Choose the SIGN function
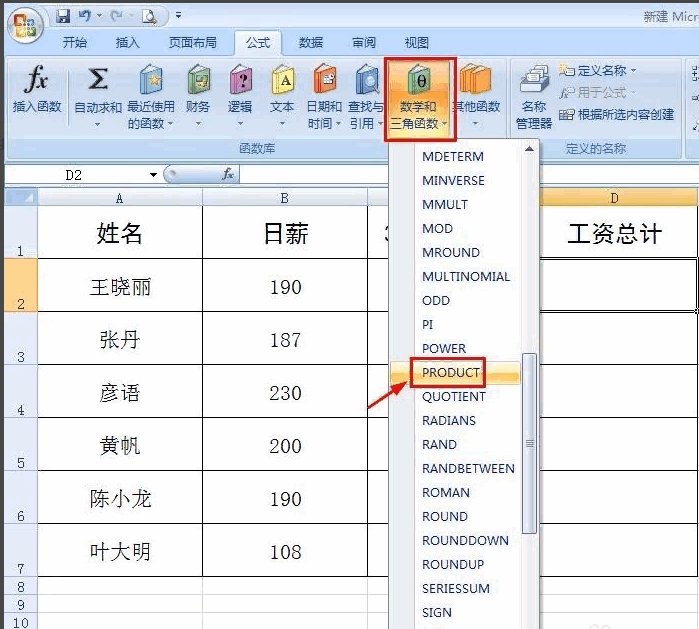699x629 pixels. tap(437, 613)
